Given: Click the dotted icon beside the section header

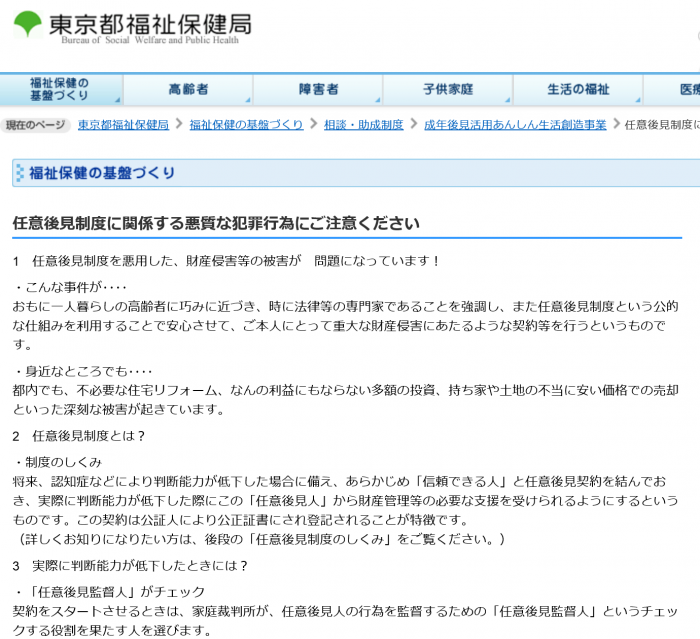Looking at the screenshot, I should tap(20, 173).
